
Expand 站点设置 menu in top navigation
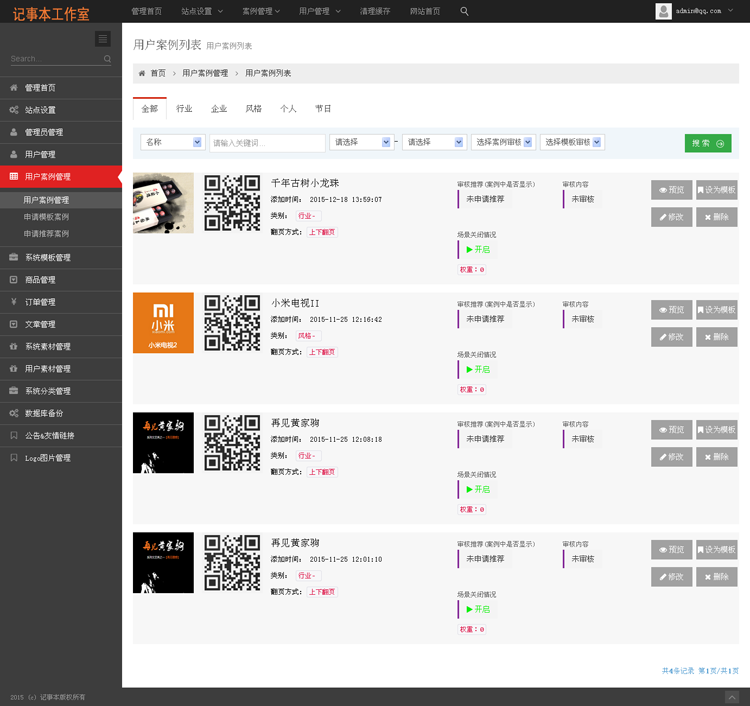pos(202,11)
